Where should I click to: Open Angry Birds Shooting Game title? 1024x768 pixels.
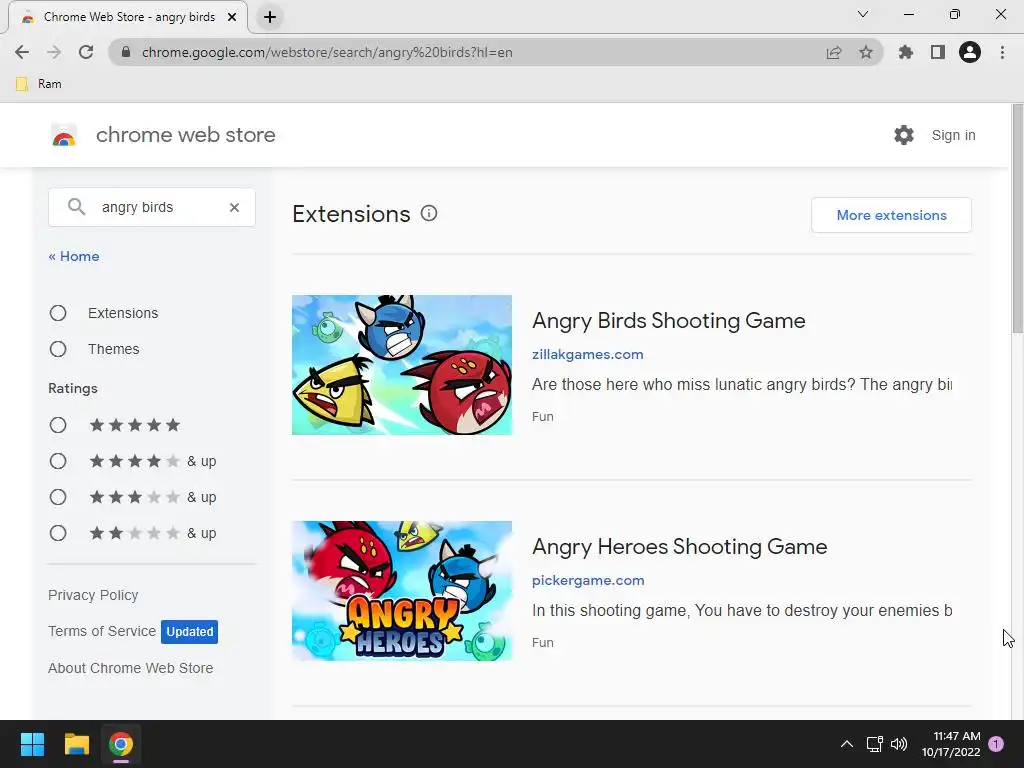[x=669, y=321]
